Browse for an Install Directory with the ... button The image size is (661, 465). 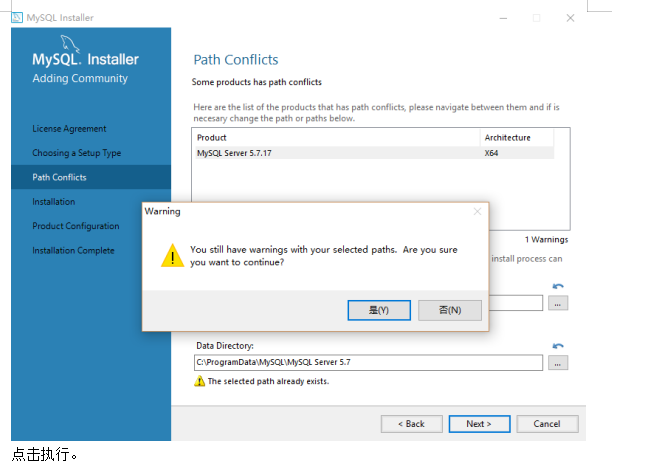click(558, 303)
